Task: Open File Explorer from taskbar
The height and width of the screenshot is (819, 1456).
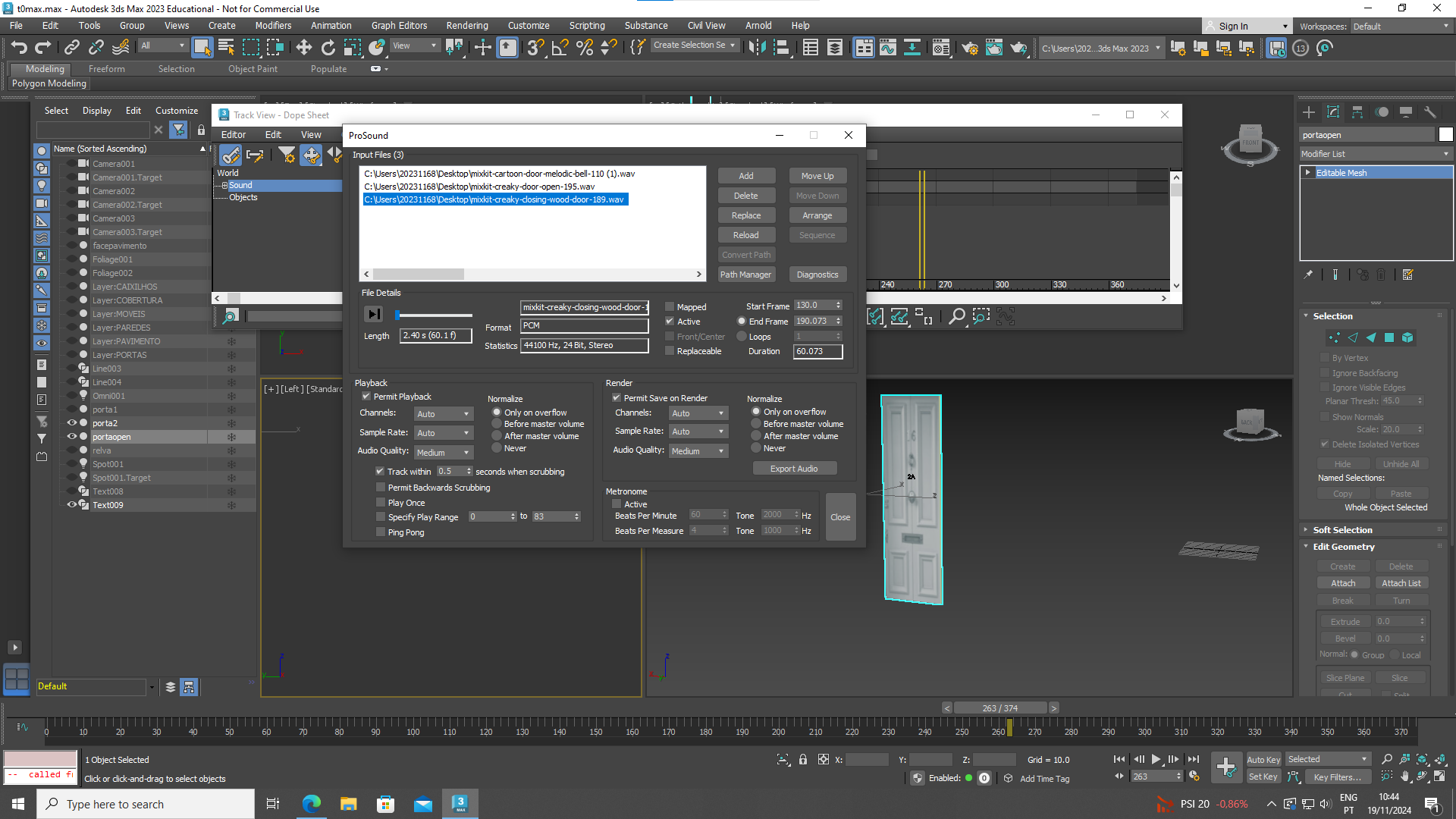Action: click(x=349, y=804)
